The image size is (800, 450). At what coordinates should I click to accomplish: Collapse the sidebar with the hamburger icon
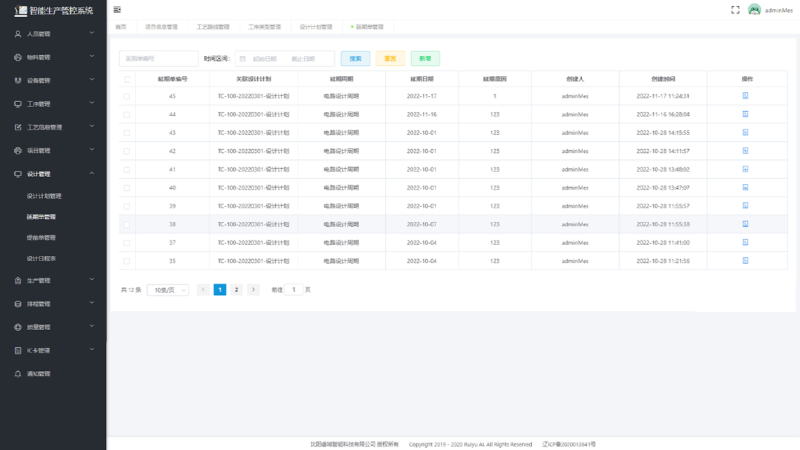pos(117,9)
